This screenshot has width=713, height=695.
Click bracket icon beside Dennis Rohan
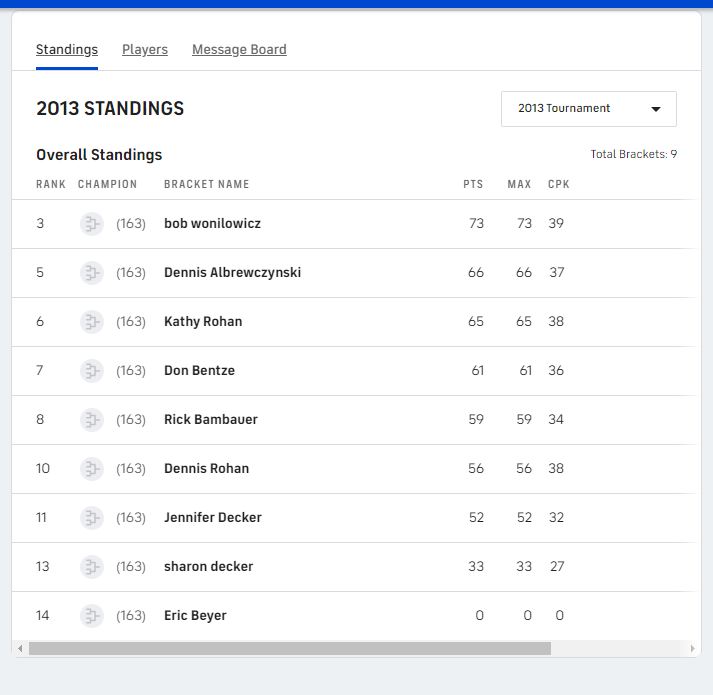92,469
